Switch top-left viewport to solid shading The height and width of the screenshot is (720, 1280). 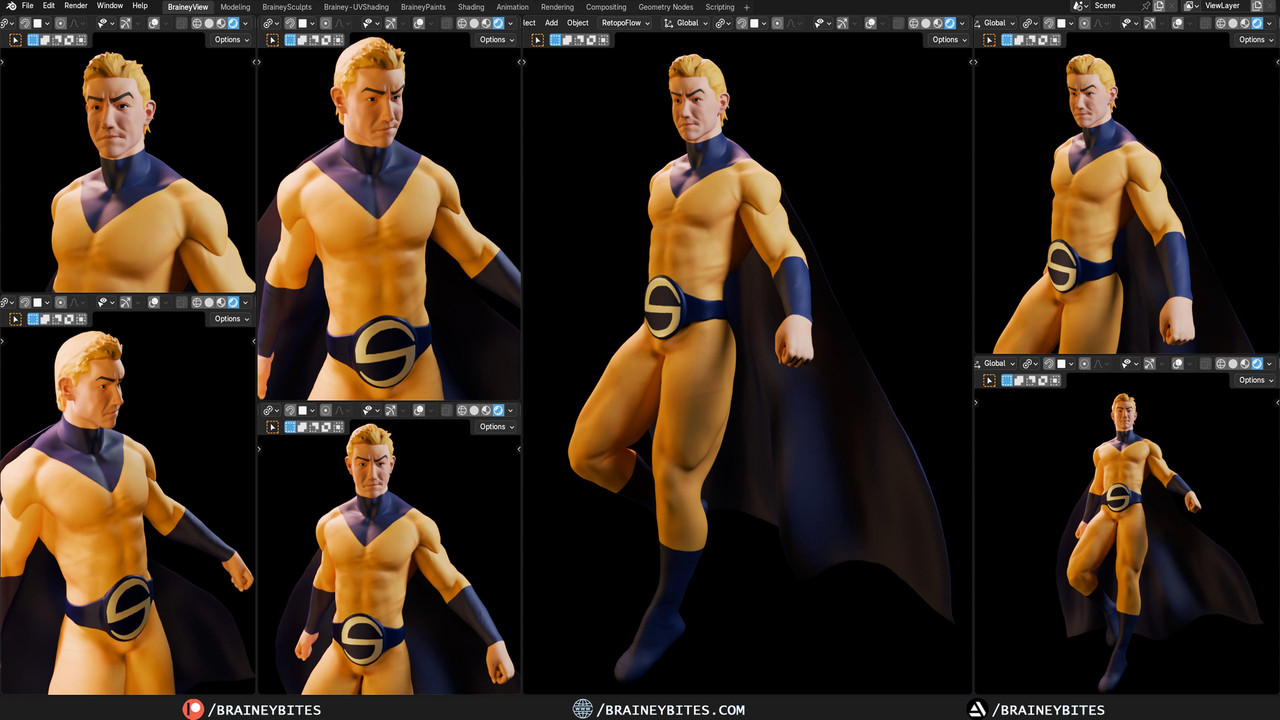[x=209, y=23]
